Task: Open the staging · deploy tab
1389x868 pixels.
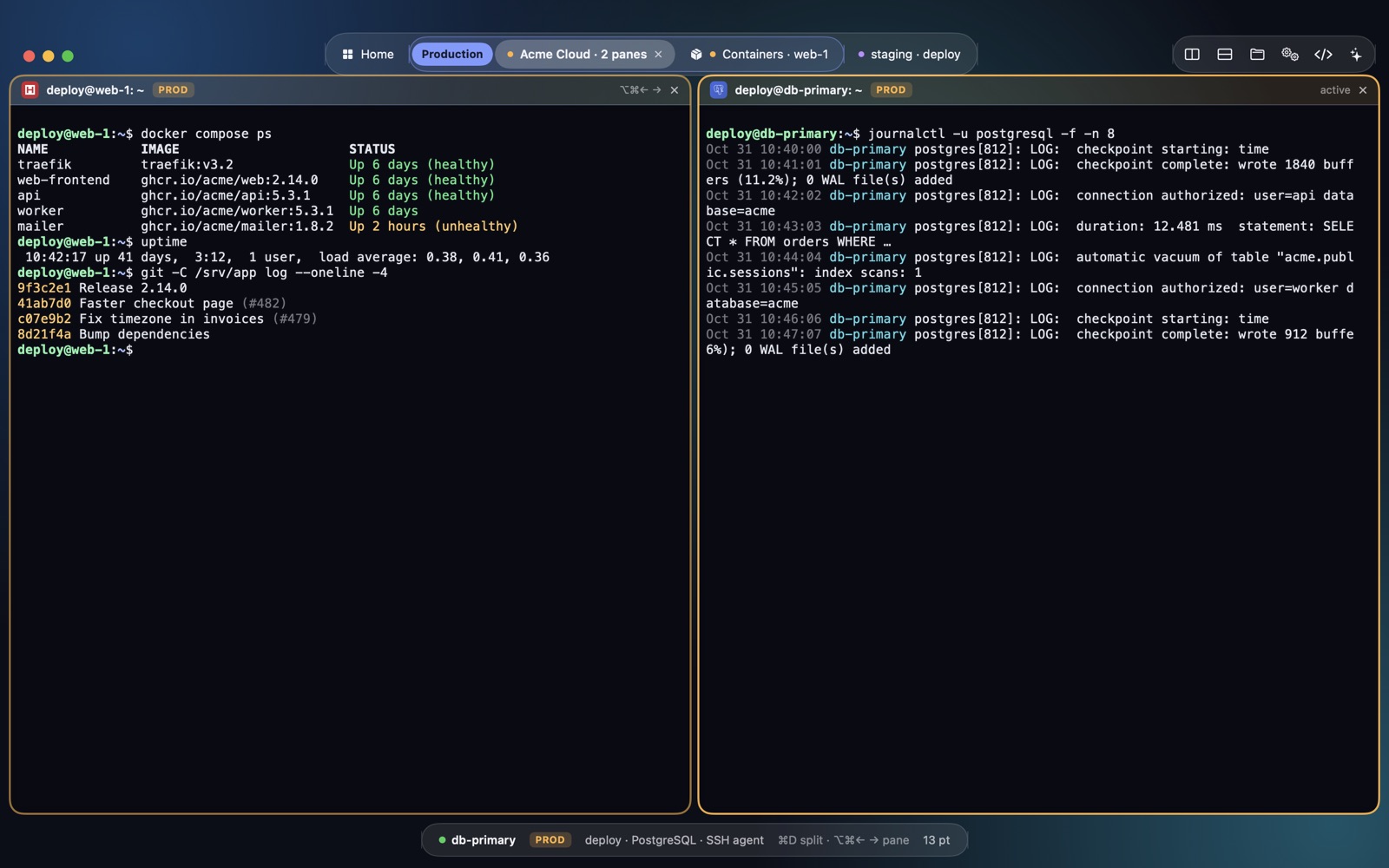Action: [x=909, y=54]
